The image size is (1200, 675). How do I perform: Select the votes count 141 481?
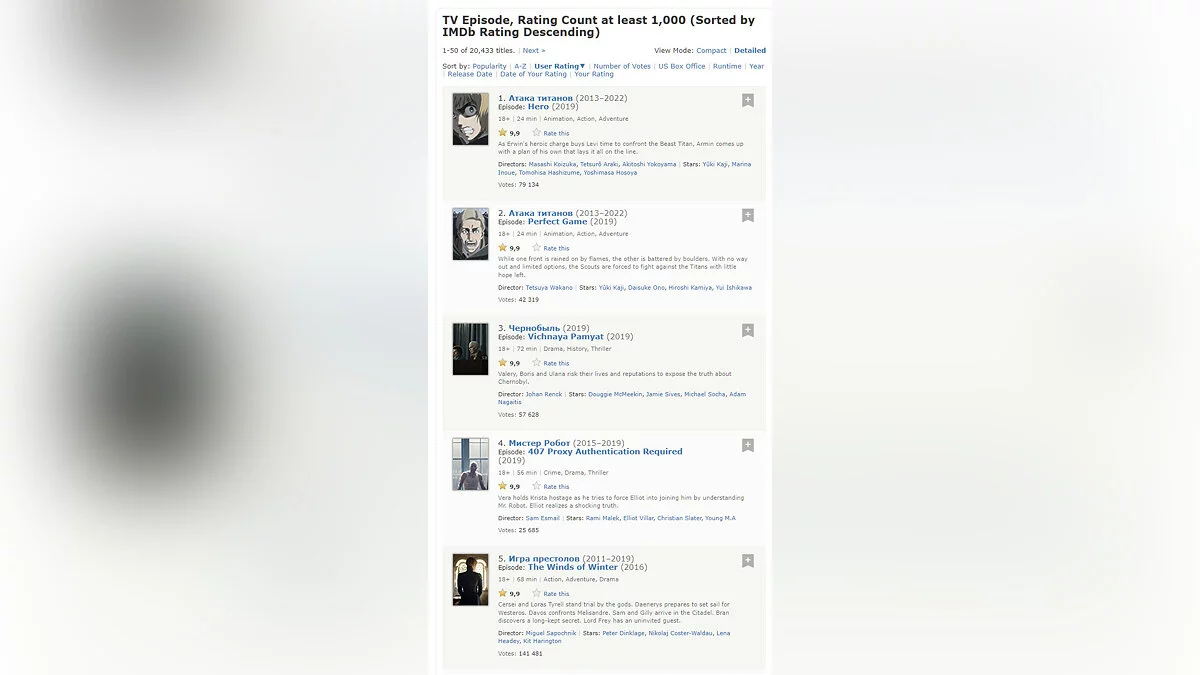coord(530,654)
